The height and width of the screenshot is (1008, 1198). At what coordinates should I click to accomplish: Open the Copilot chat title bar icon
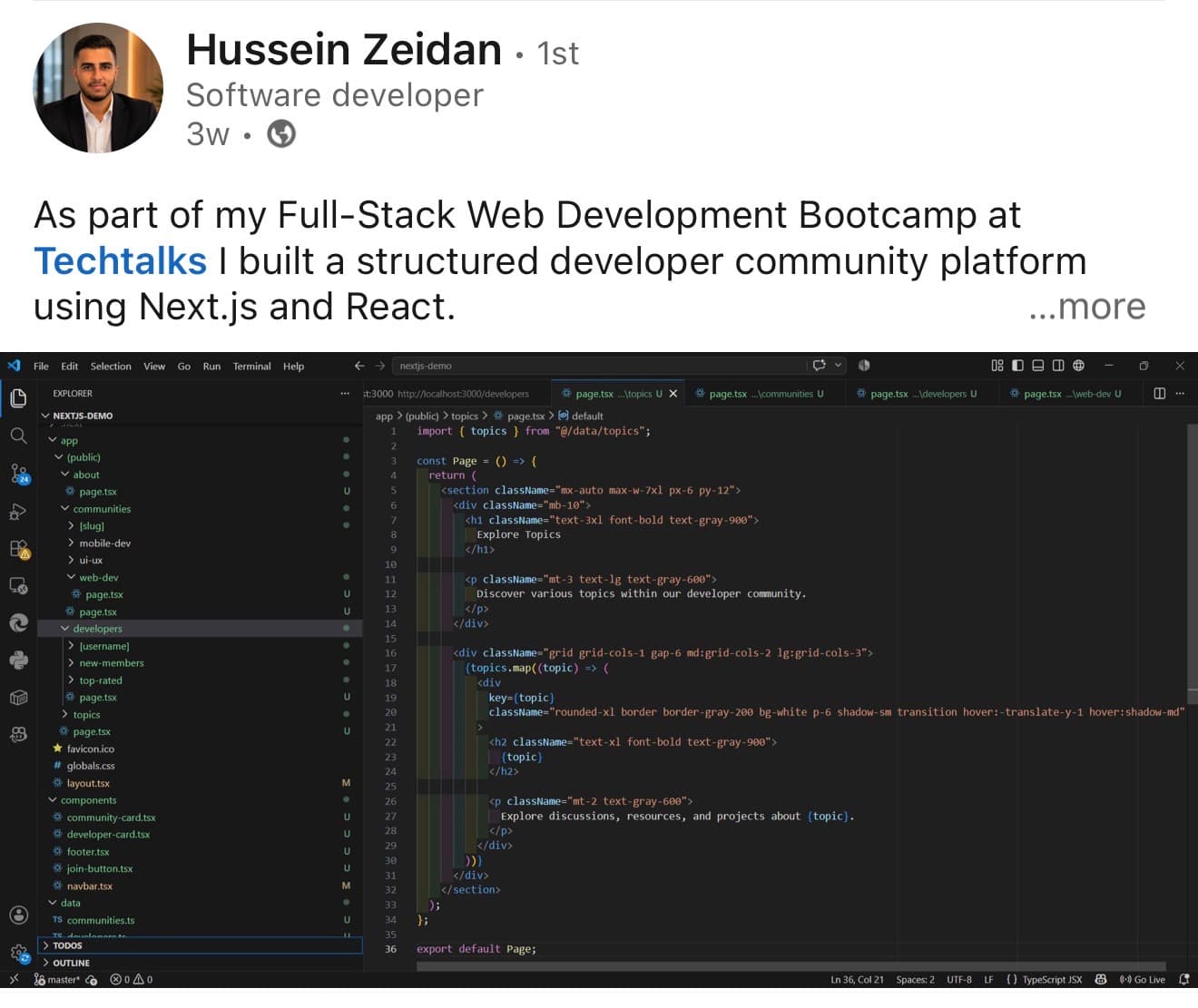819,366
